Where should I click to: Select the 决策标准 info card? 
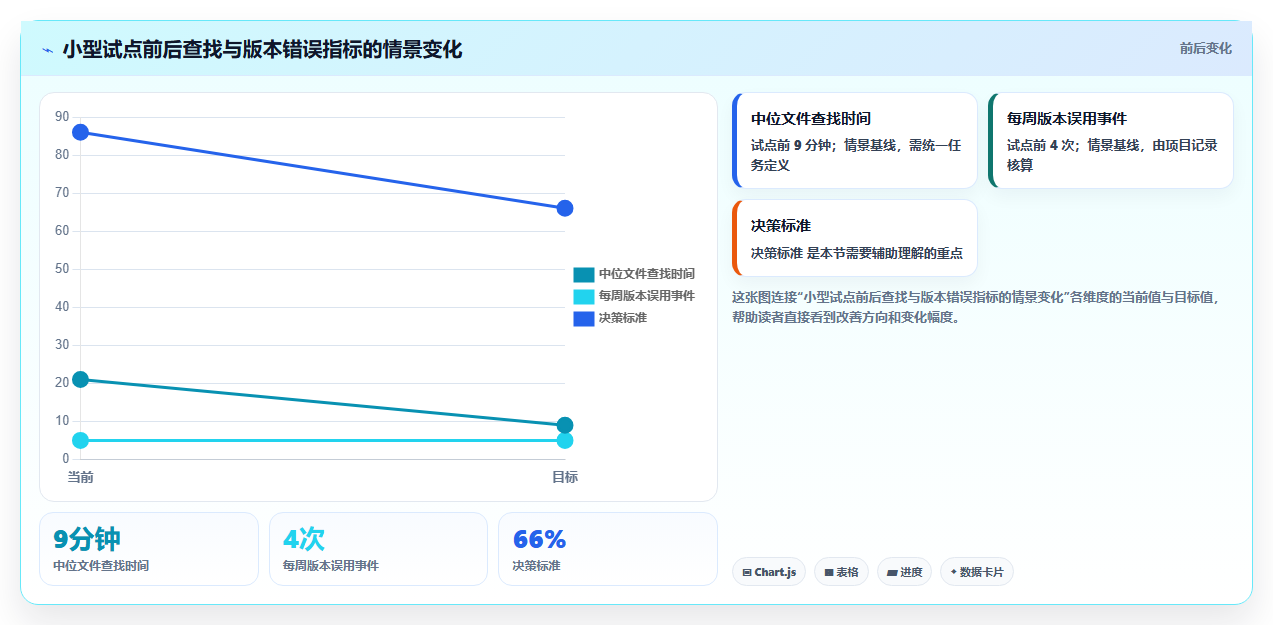coord(855,238)
